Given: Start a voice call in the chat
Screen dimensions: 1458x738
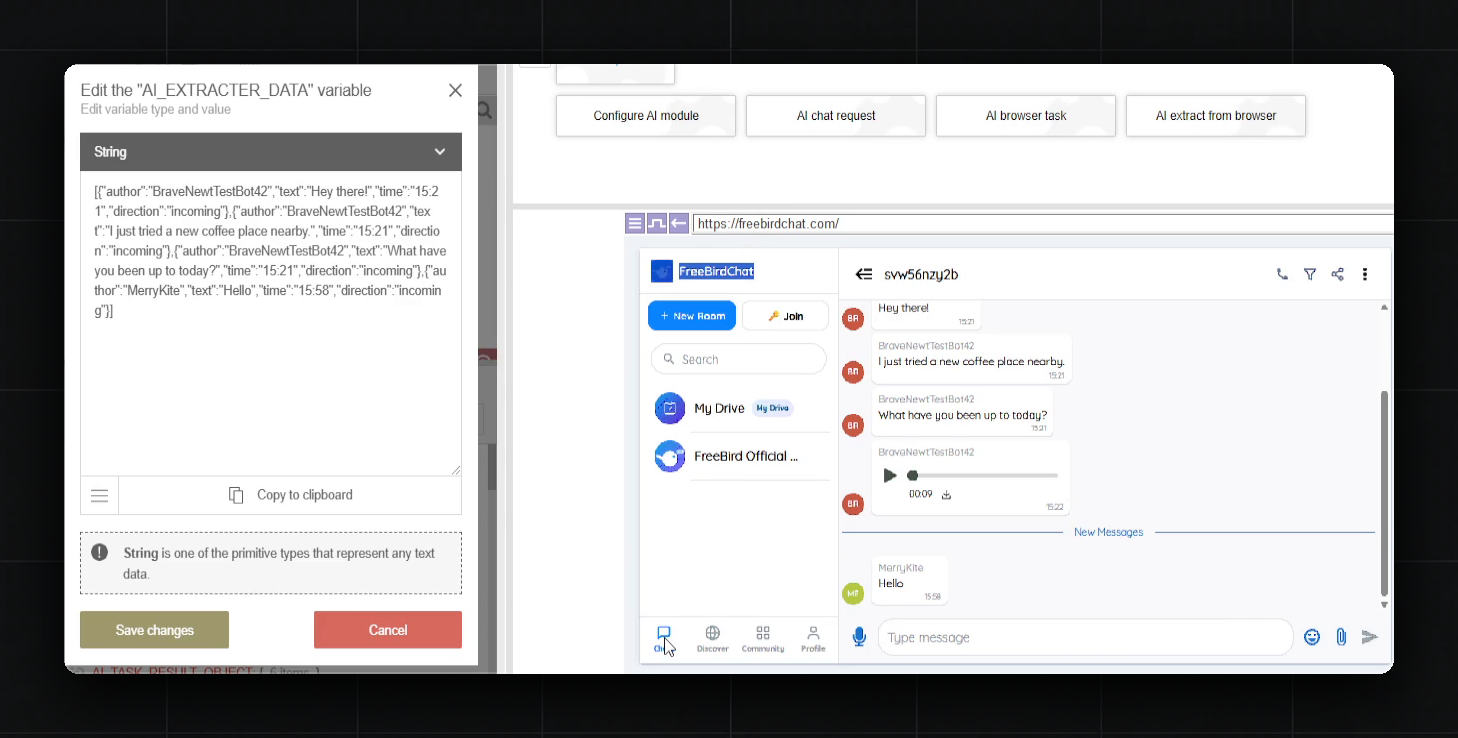Looking at the screenshot, I should click(1282, 274).
